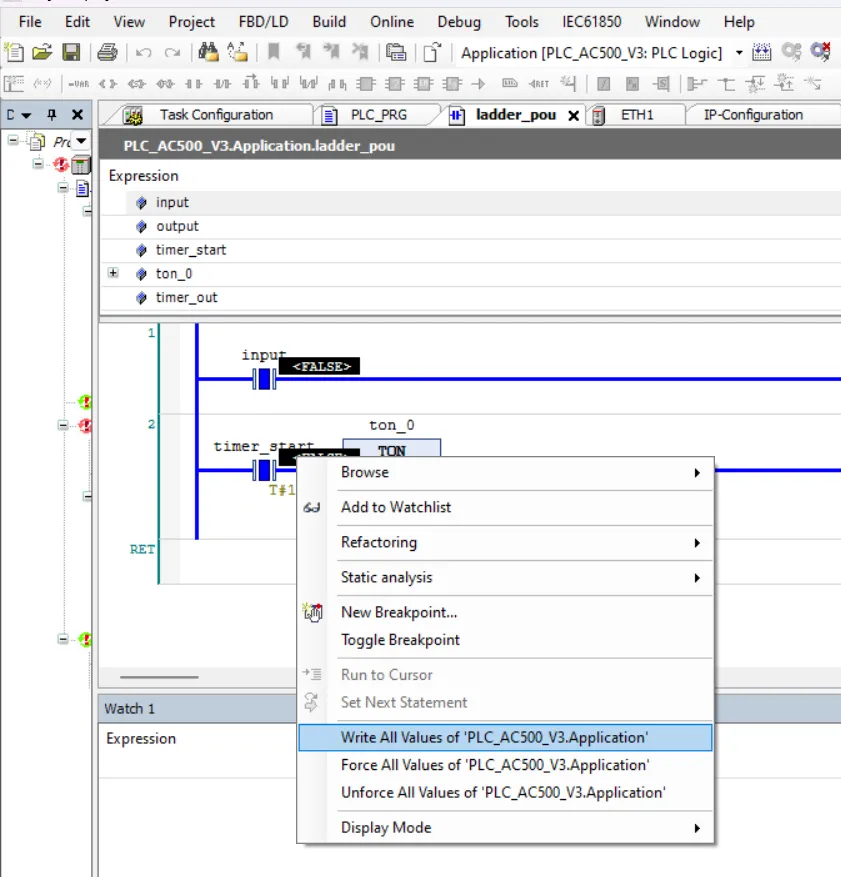Image resolution: width=841 pixels, height=877 pixels.
Task: Jump to next bookmark icon
Action: [x=331, y=53]
